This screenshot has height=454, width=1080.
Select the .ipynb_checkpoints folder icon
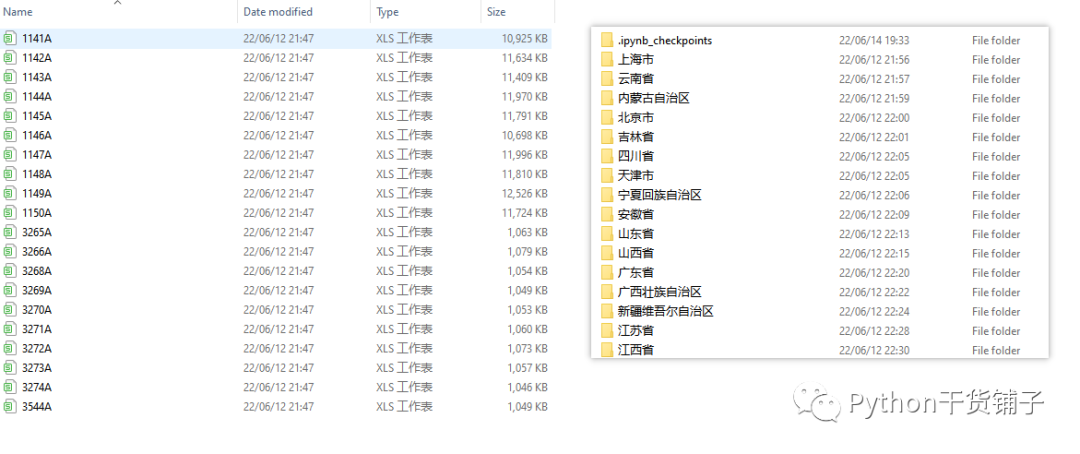[x=607, y=41]
